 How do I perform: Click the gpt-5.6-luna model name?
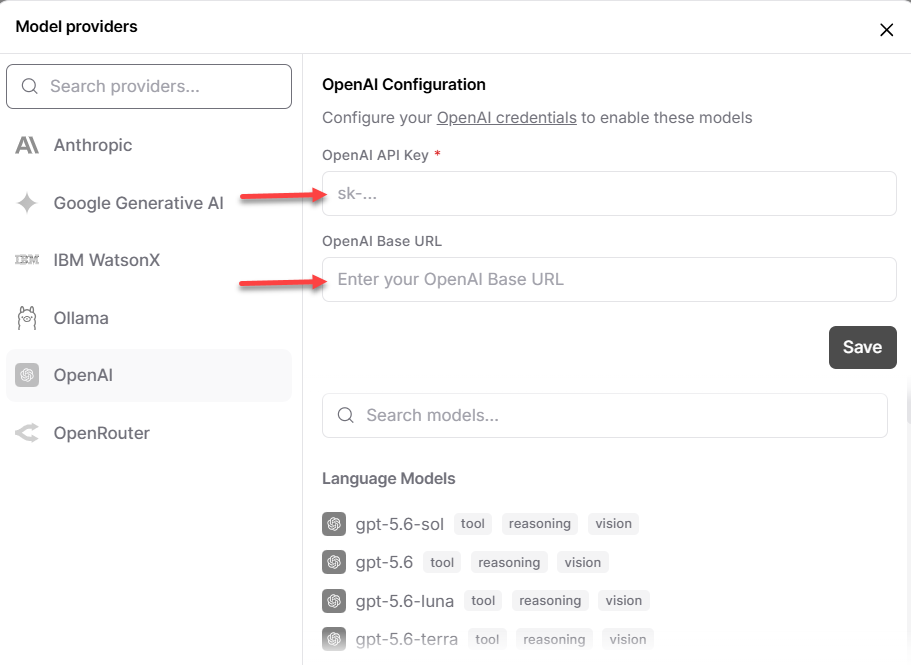pyautogui.click(x=404, y=601)
